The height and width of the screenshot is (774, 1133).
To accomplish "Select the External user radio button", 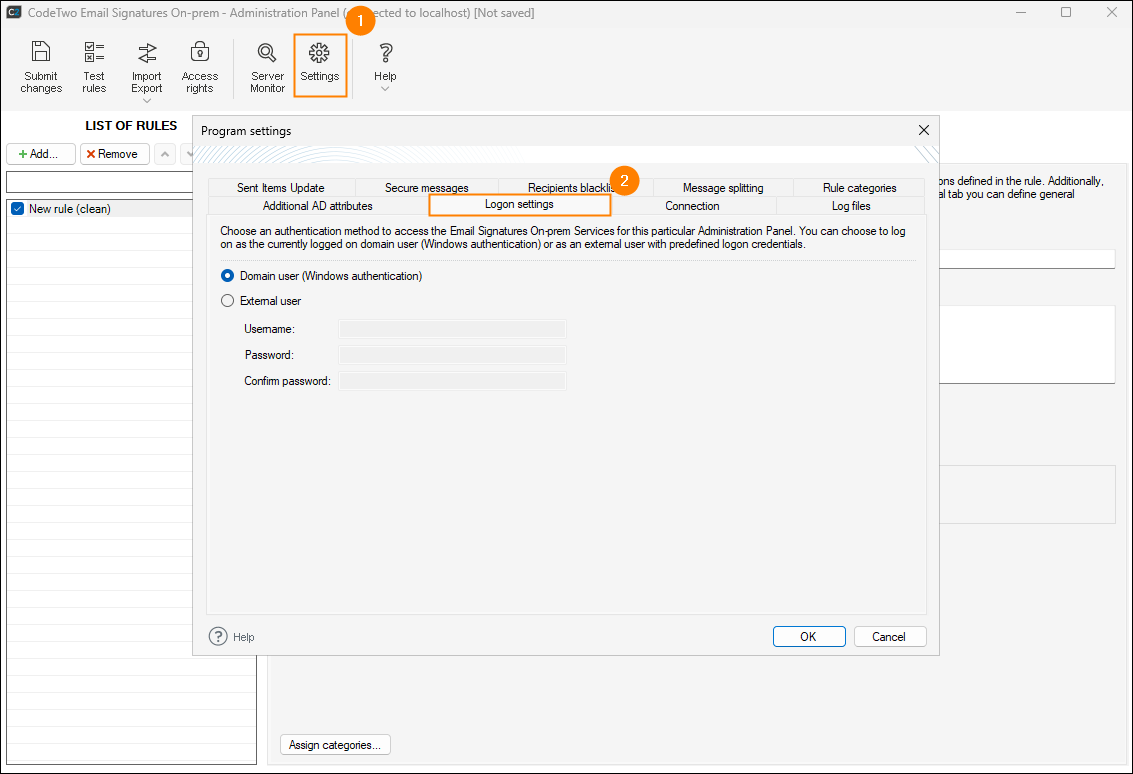I will [228, 301].
